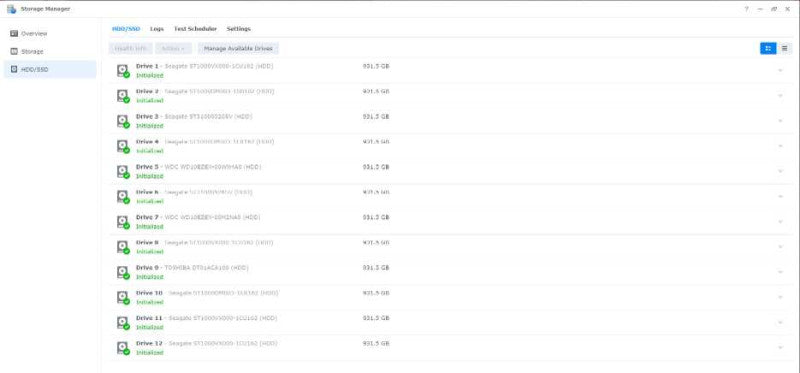The width and height of the screenshot is (800, 373).
Task: Switch to the Logs tab
Action: (157, 29)
